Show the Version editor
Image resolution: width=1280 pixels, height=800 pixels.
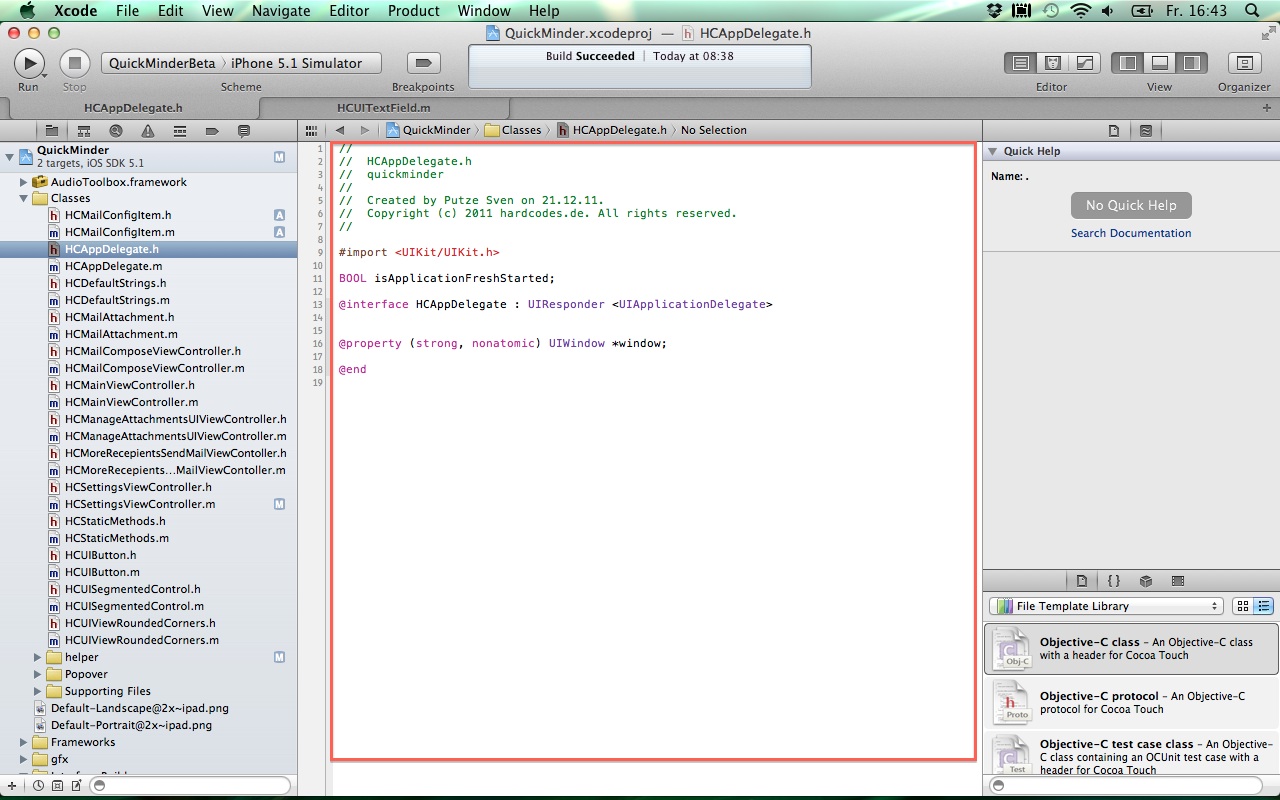[x=1085, y=63]
